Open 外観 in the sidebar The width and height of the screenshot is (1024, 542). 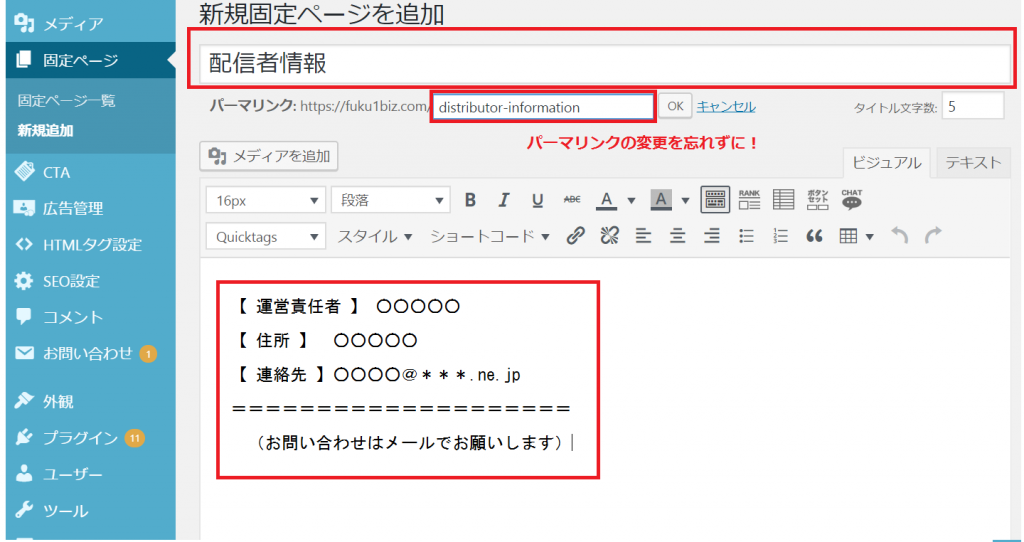(x=90, y=402)
